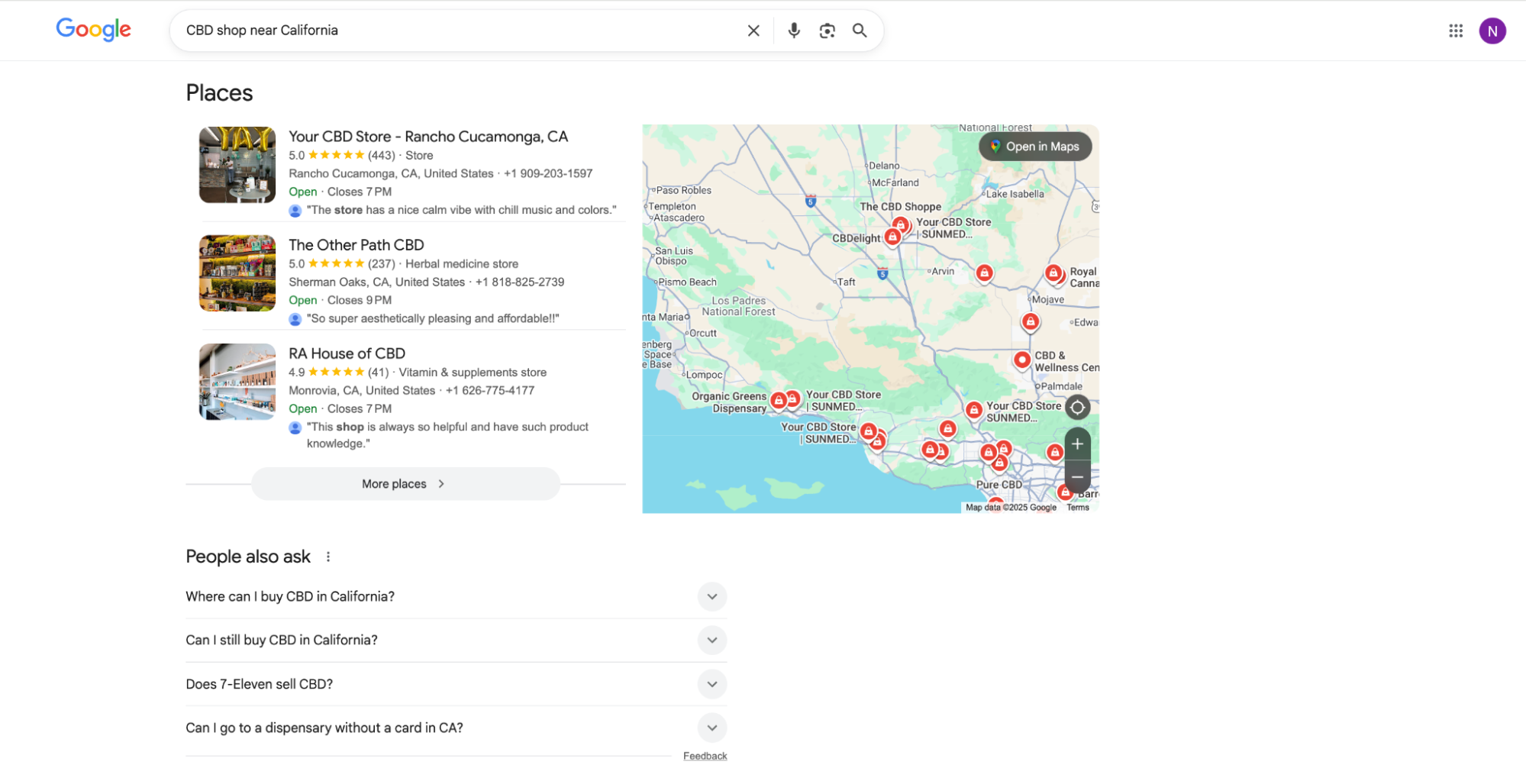Image resolution: width=1526 pixels, height=784 pixels.
Task: Click the RA House of CBD thumbnail
Action: click(x=237, y=381)
